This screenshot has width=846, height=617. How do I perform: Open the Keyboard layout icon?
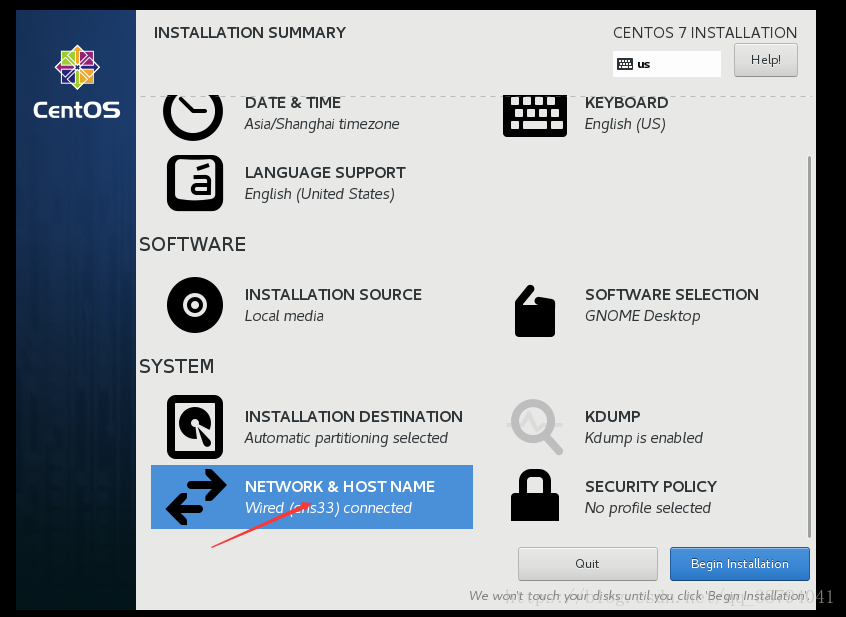tap(535, 116)
